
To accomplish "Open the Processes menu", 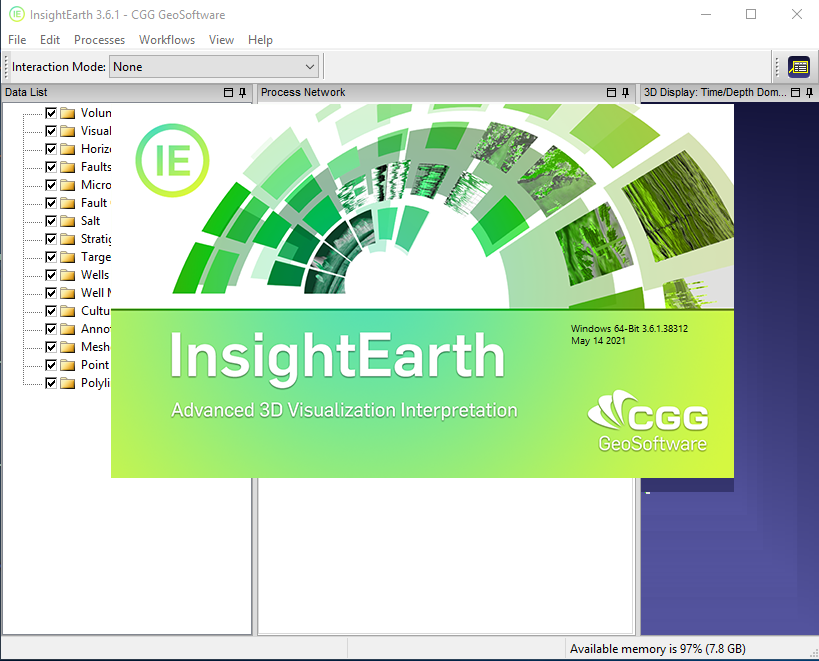I will coord(100,40).
